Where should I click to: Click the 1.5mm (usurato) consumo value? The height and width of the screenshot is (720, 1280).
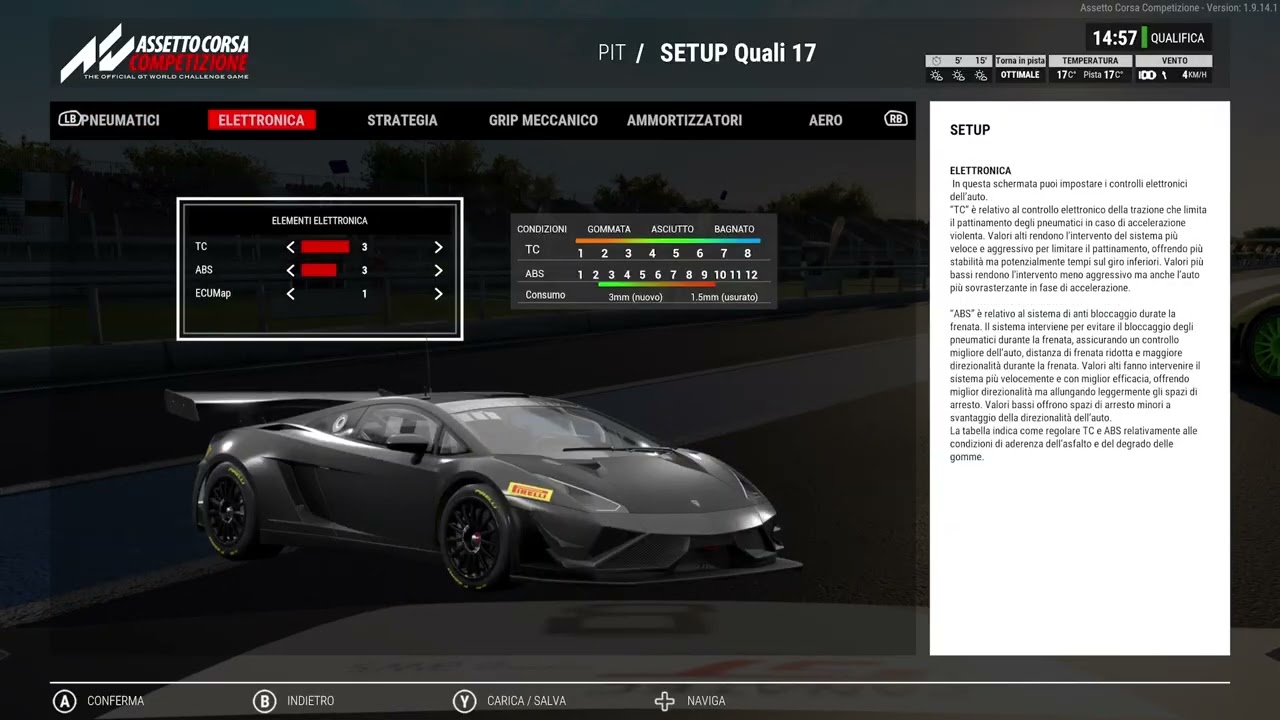click(x=724, y=297)
